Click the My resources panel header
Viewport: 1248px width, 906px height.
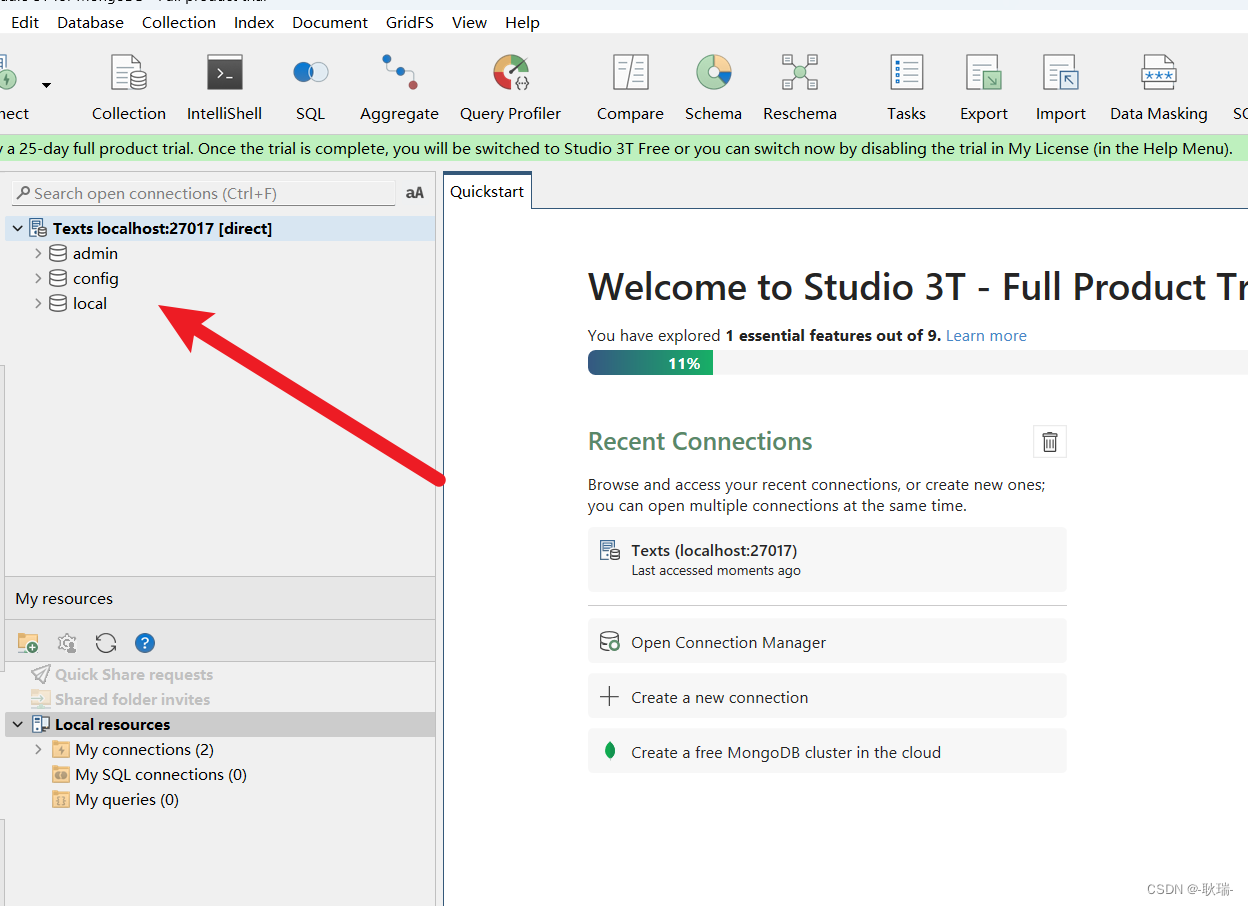tap(220, 599)
